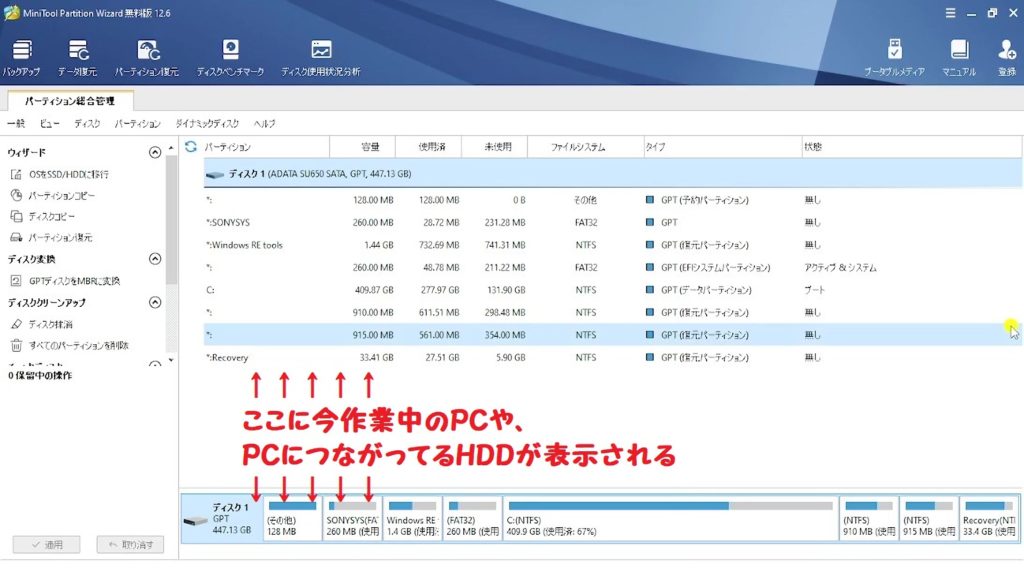1024x576 pixels.
Task: Start ディスクベンチマーク (Disk Benchmark)
Action: (x=230, y=57)
